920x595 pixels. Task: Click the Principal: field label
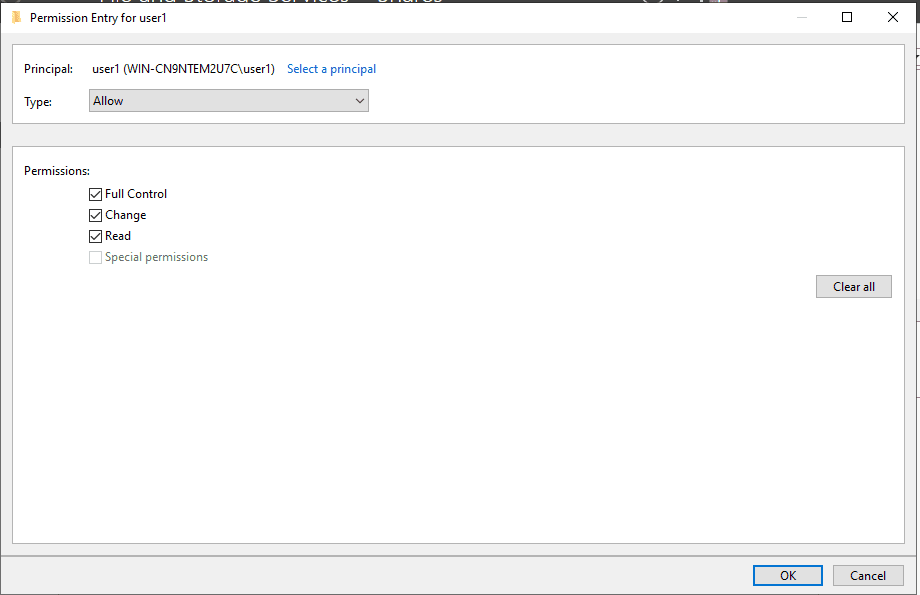click(49, 69)
